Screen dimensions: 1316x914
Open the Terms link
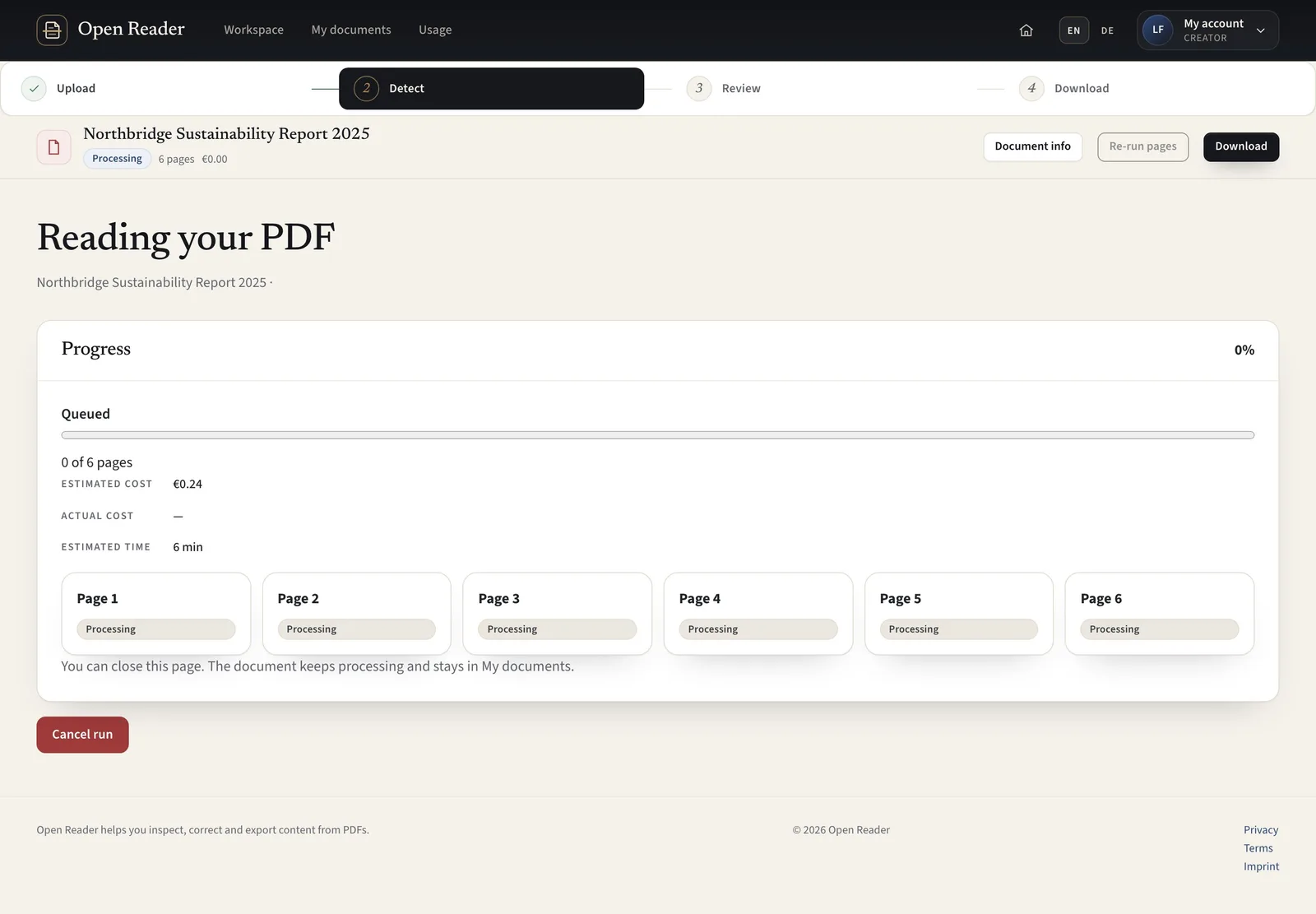1258,848
